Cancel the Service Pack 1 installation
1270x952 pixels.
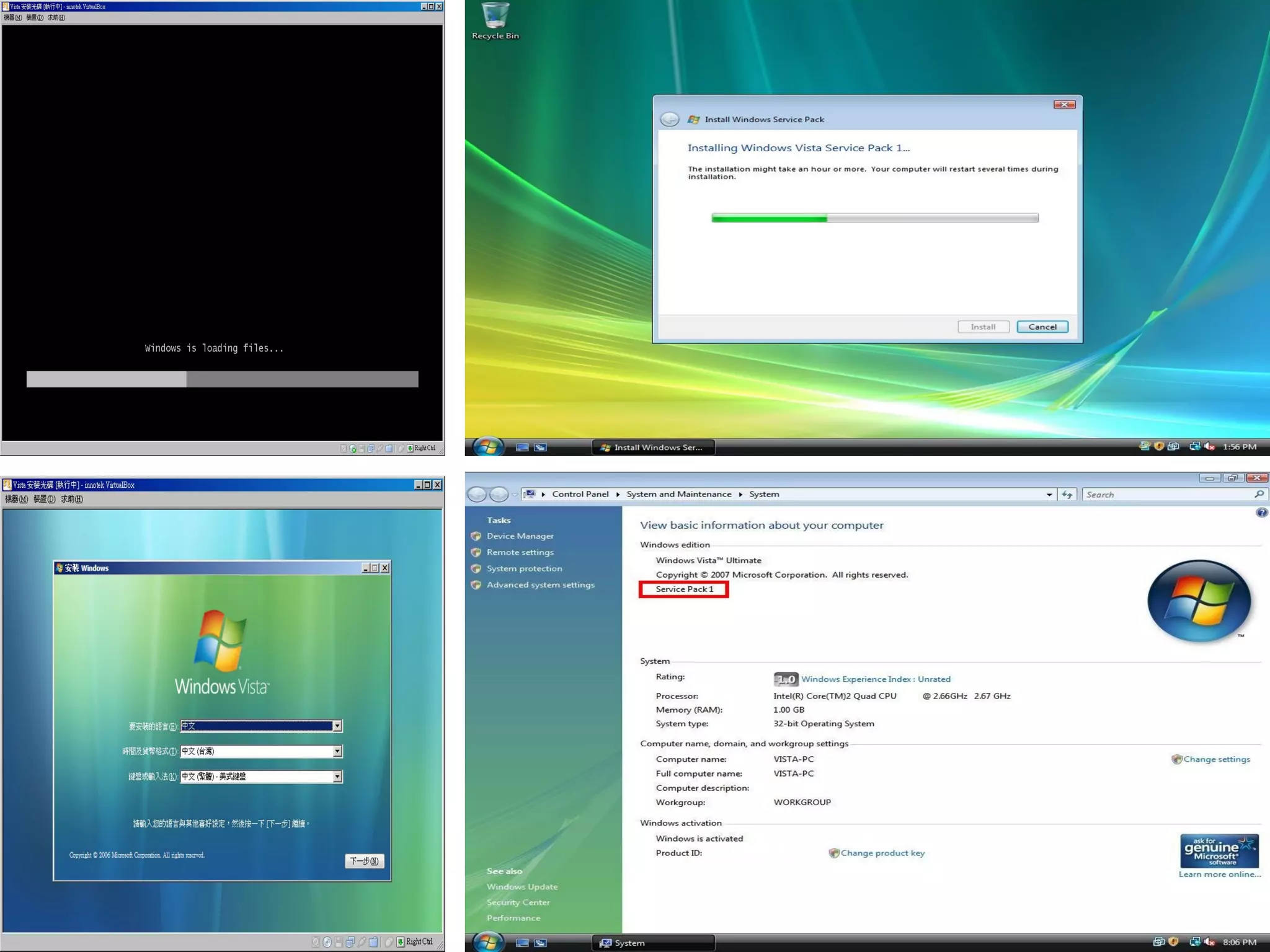click(x=1042, y=327)
